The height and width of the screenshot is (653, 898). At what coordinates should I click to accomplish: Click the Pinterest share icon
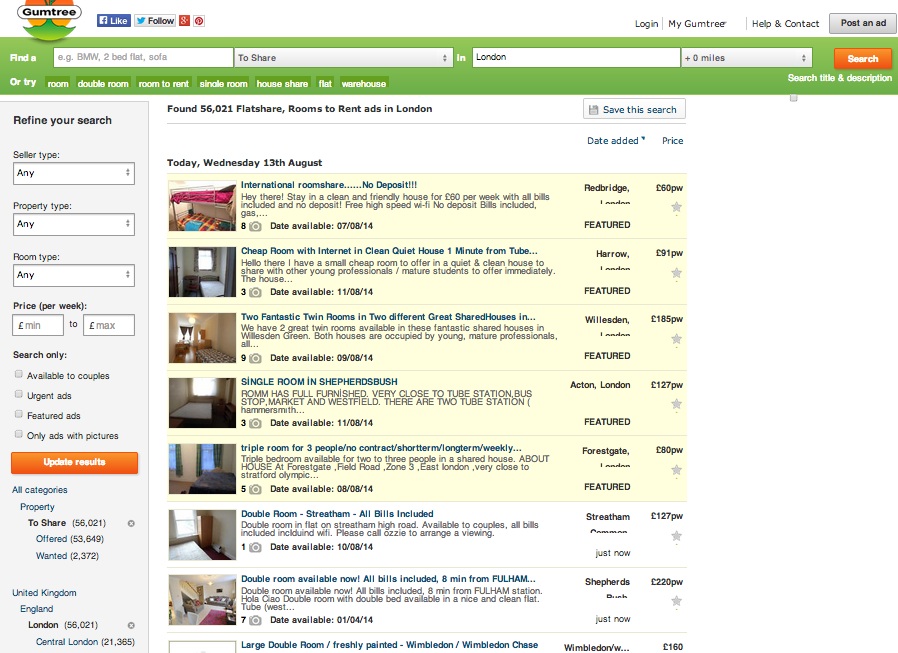pyautogui.click(x=199, y=21)
